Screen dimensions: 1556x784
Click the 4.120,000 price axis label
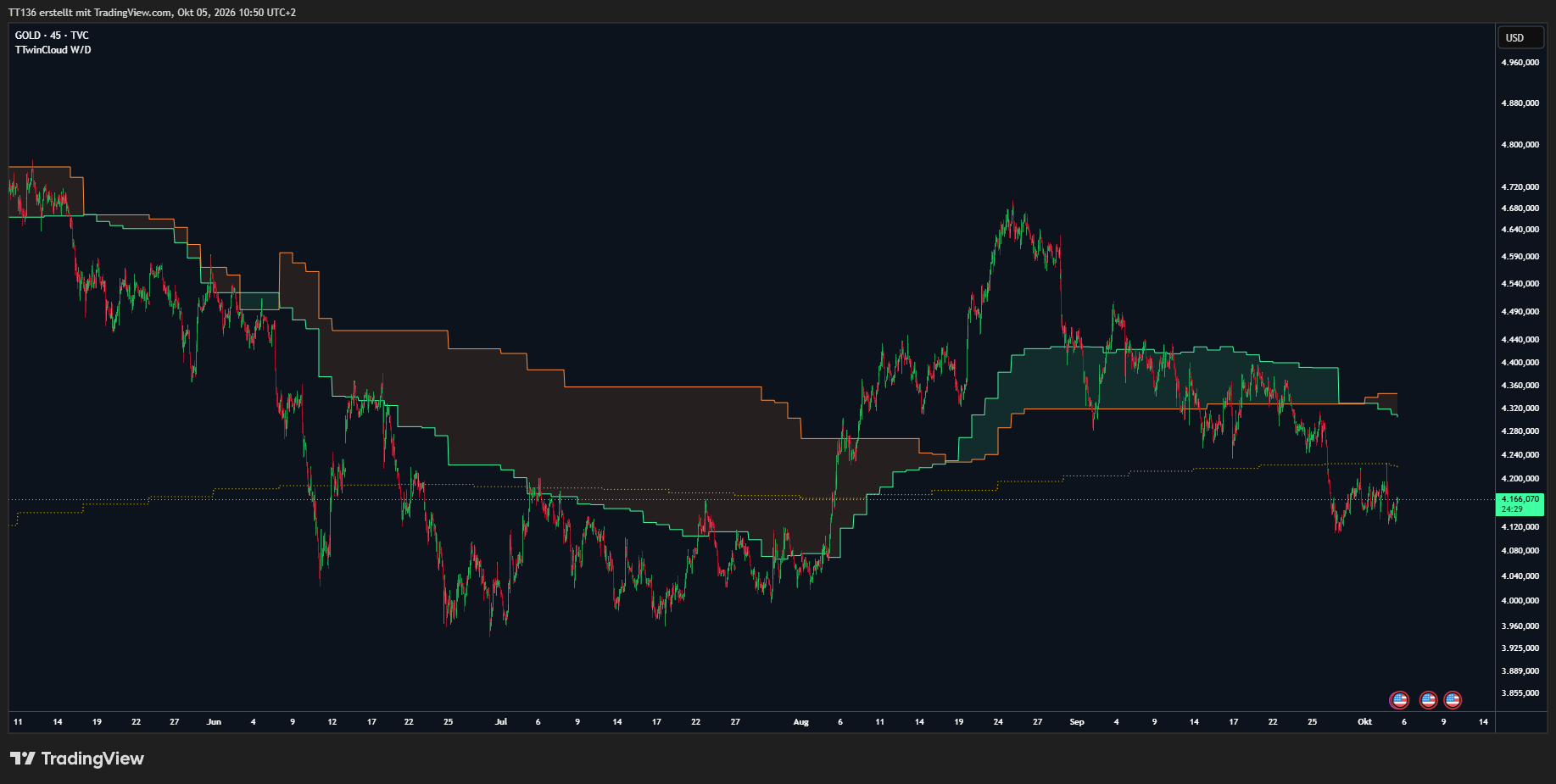coord(1520,527)
